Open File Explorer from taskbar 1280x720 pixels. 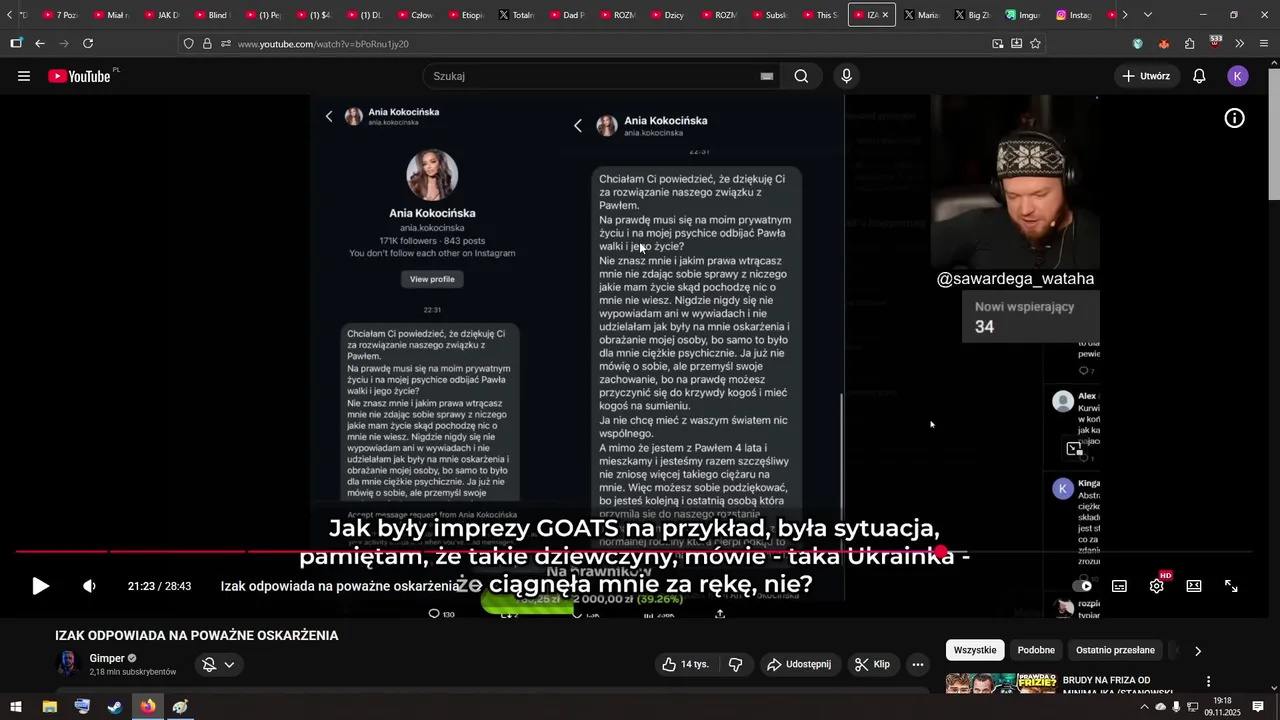[x=49, y=707]
